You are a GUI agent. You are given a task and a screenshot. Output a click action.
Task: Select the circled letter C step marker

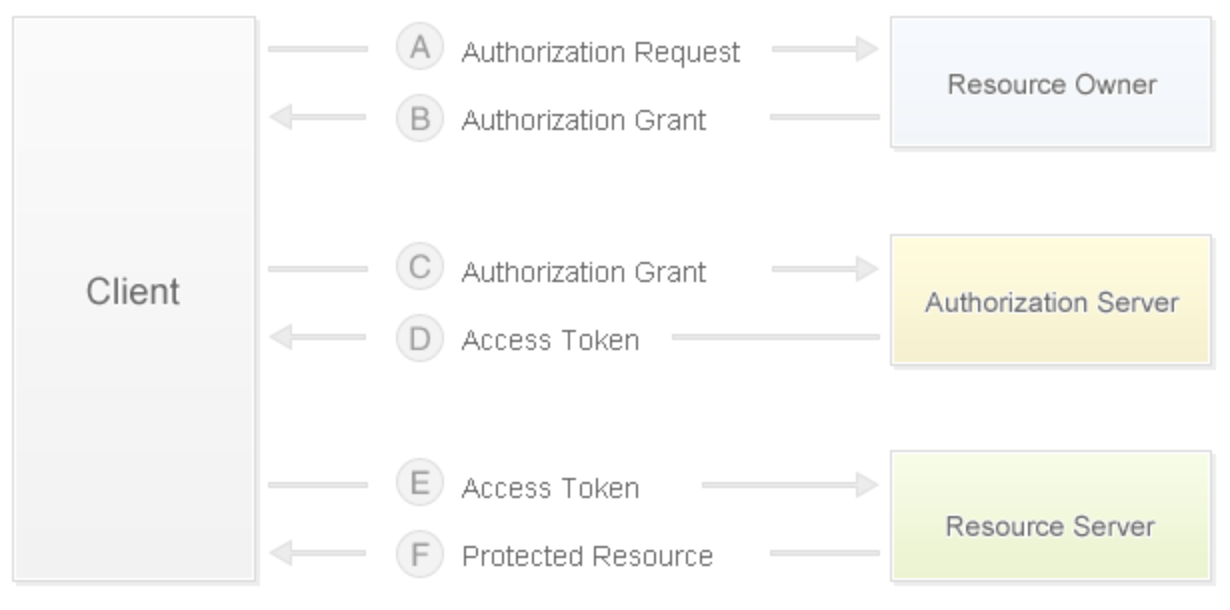(420, 269)
